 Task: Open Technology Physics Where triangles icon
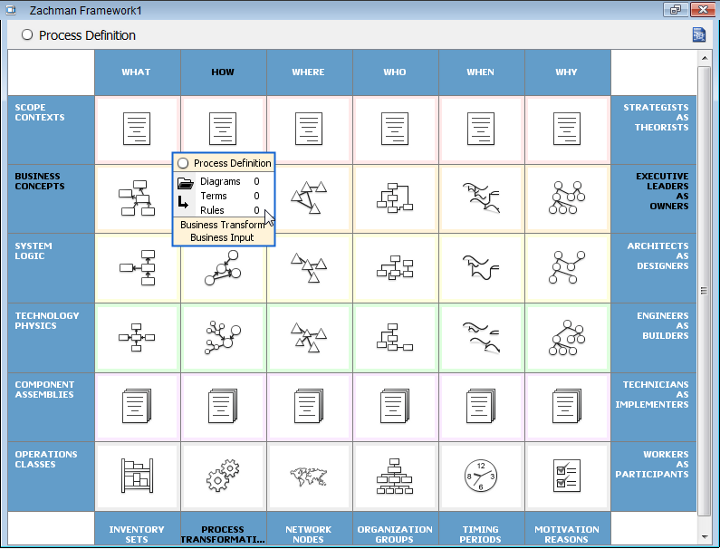[309, 337]
